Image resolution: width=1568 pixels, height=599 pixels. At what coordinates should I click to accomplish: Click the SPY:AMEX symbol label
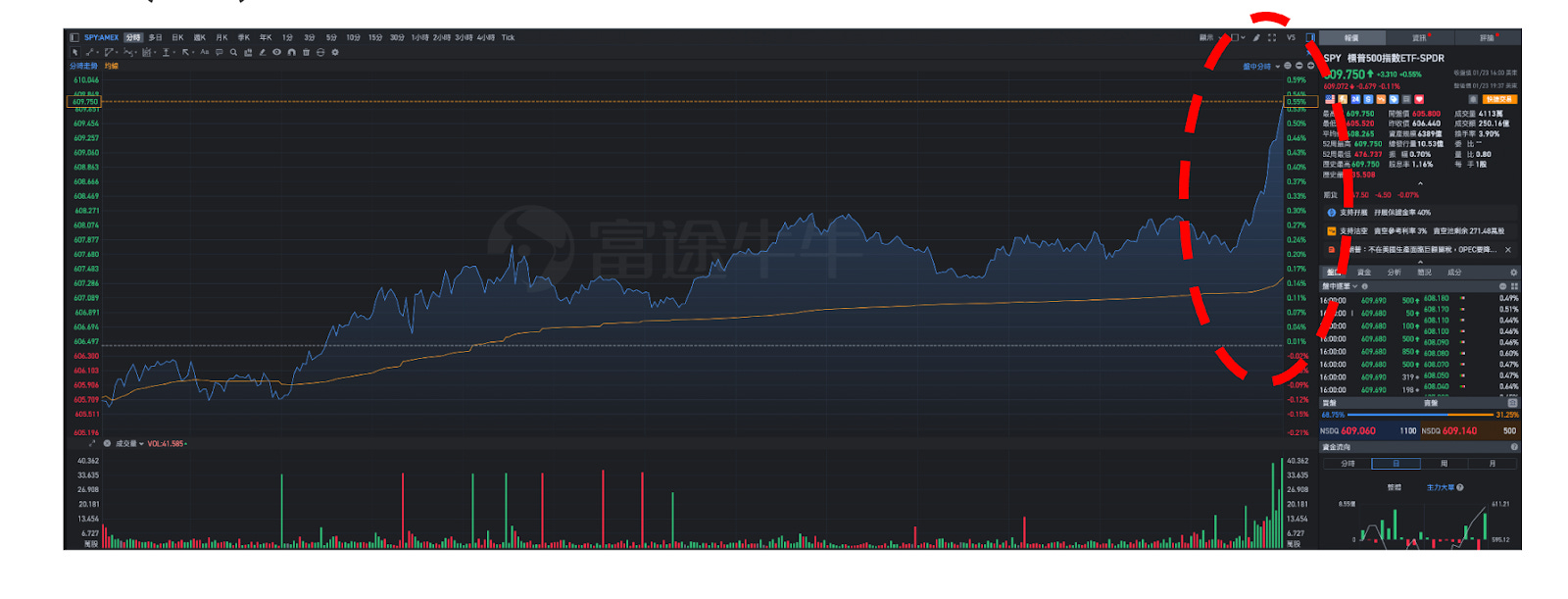click(x=101, y=37)
